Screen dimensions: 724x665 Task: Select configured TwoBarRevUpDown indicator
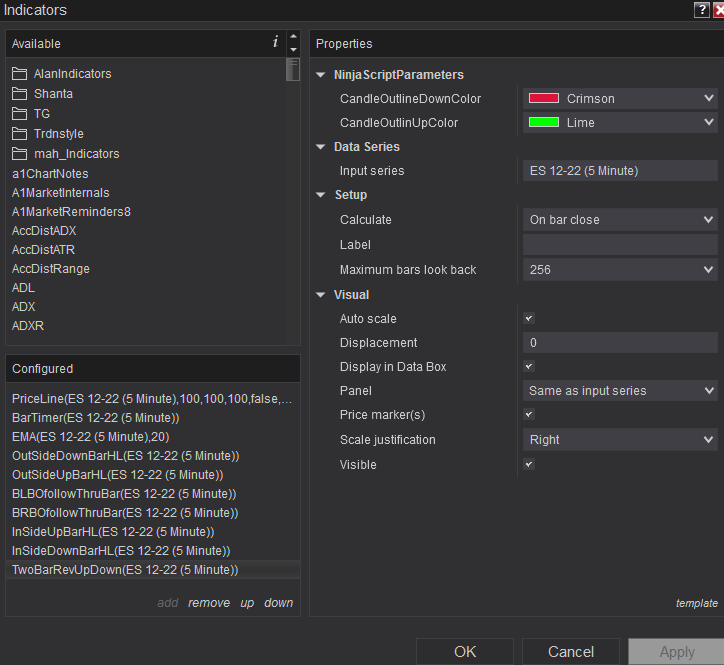click(152, 569)
